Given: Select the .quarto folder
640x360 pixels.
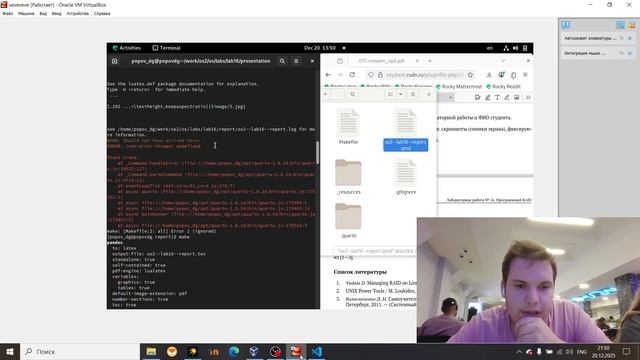Looking at the screenshot, I should point(348,221).
